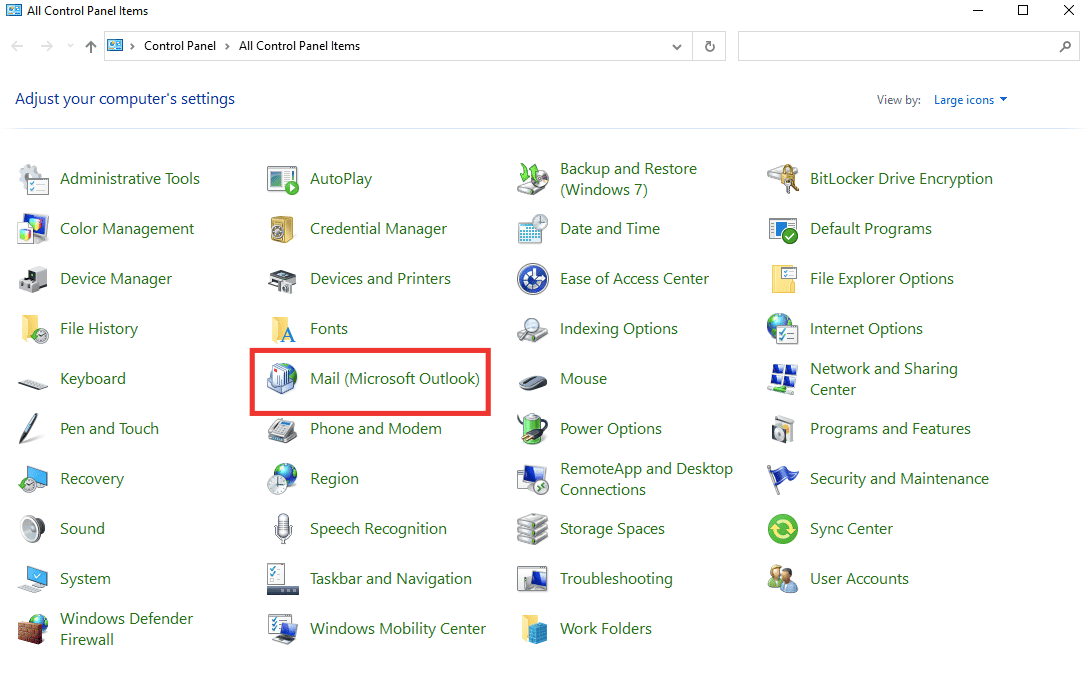Expand the chevron after 'Control Panel' breadcrumb
The height and width of the screenshot is (692, 1091).
pos(227,47)
